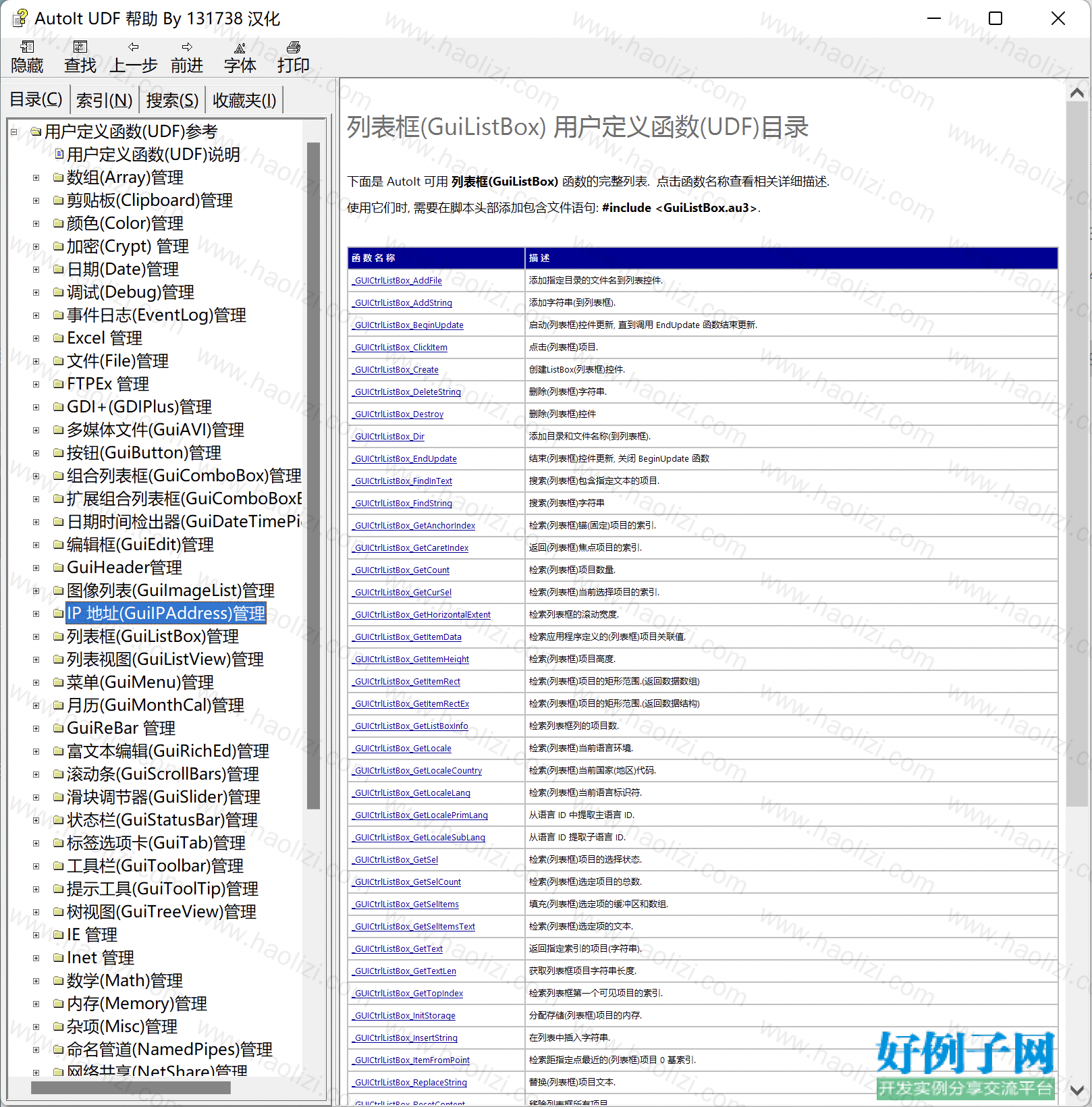Click the tree pane horizontal scrollbar thumb
The image size is (1092, 1107).
[131, 1087]
